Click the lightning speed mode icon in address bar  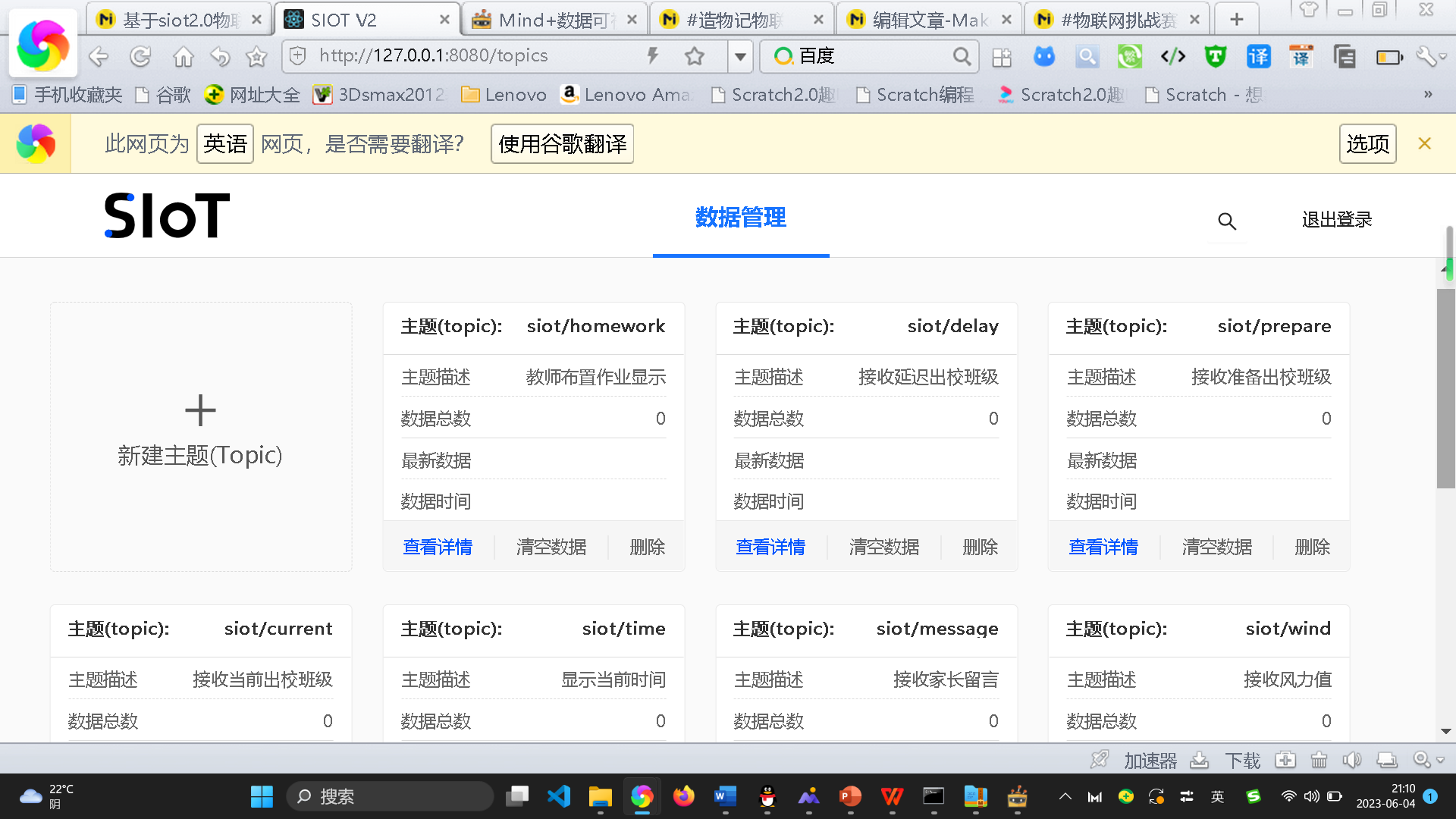(652, 55)
